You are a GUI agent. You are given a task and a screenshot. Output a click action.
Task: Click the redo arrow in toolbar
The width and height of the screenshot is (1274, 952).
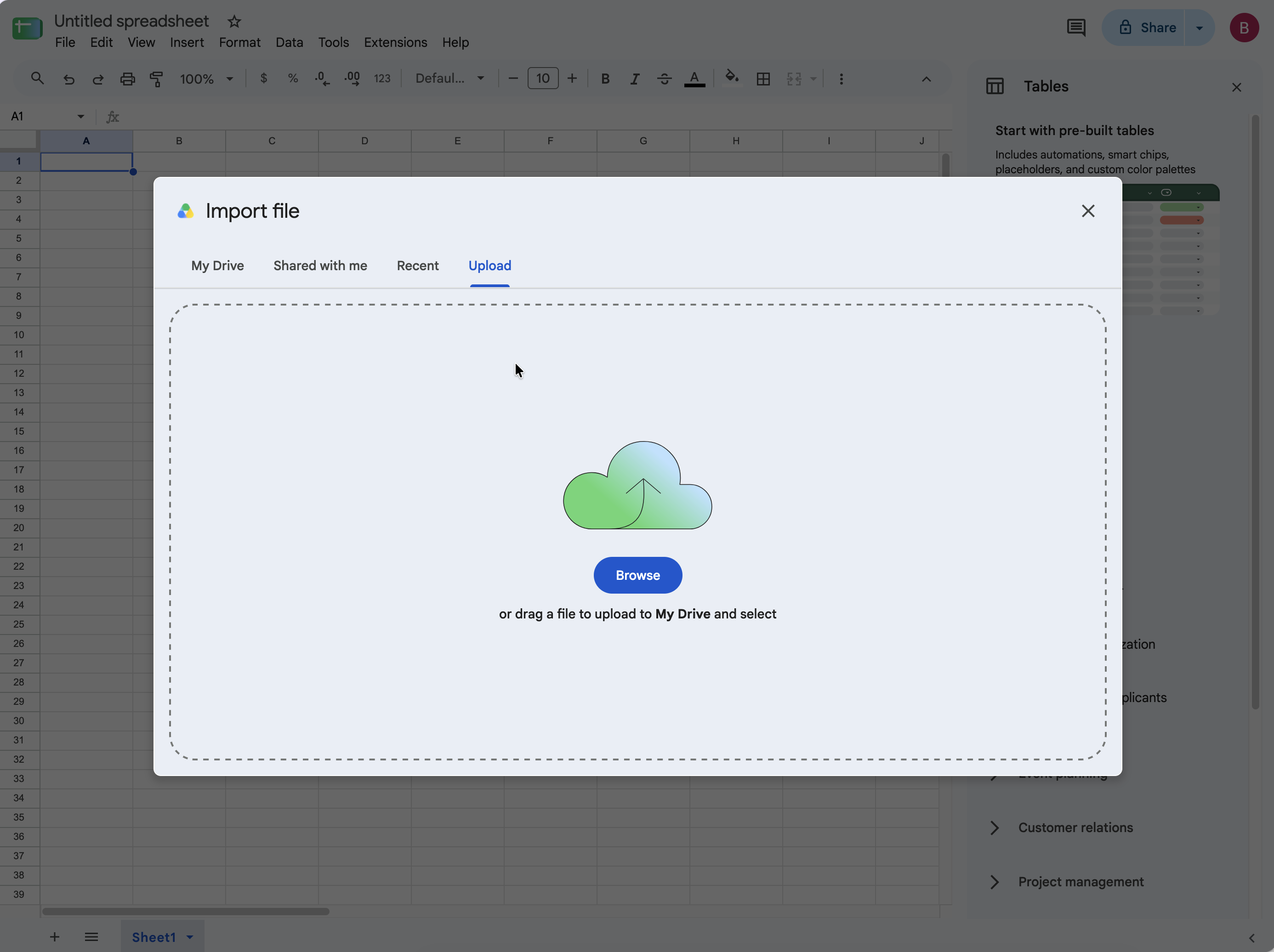click(98, 79)
